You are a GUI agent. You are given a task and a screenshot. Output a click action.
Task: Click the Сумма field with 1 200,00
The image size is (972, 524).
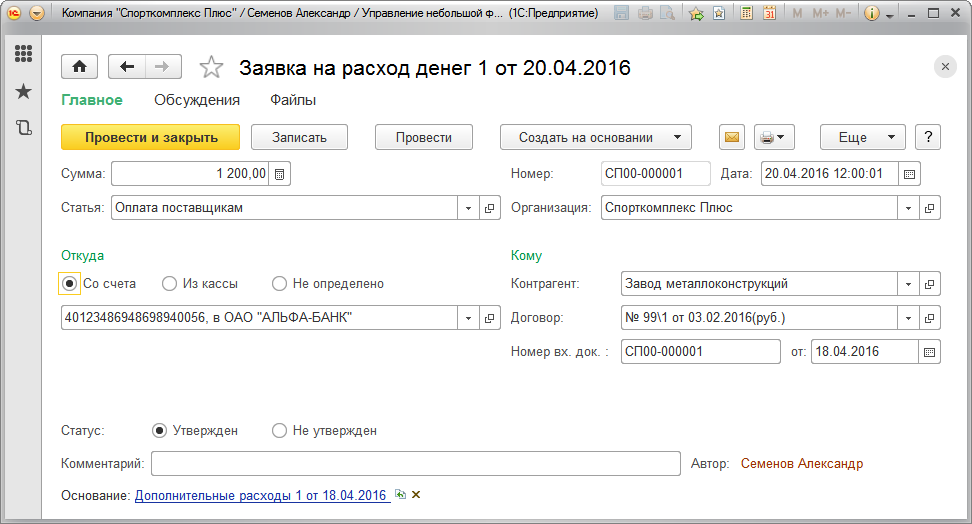click(190, 174)
